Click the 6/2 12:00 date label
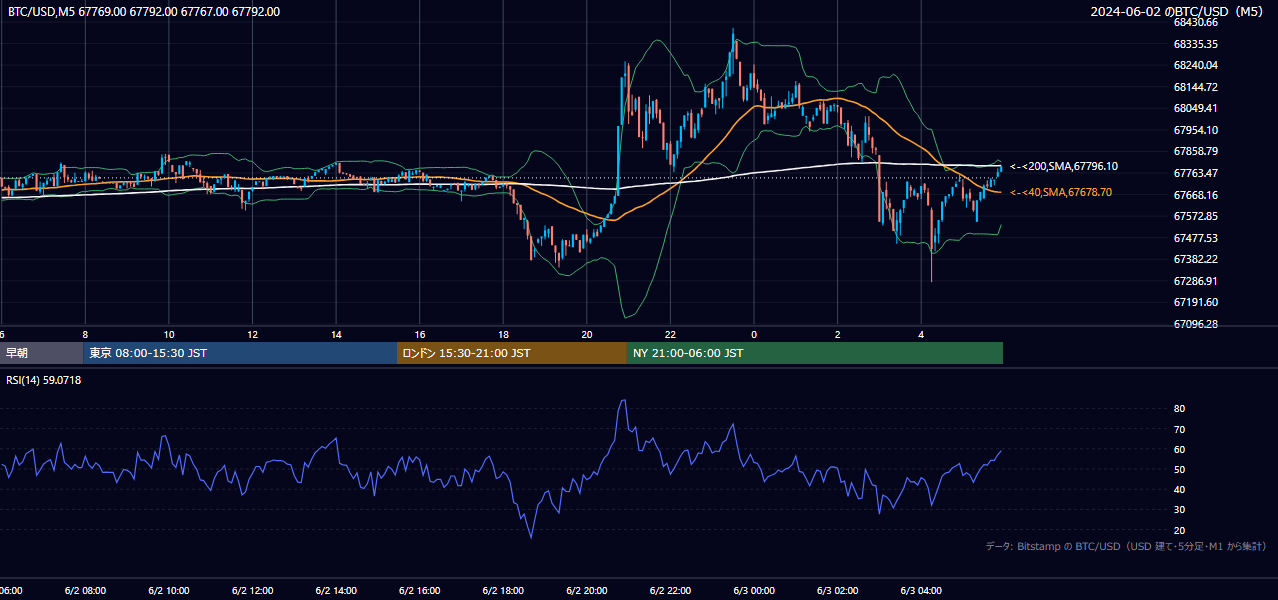This screenshot has height=600, width=1278. point(251,590)
